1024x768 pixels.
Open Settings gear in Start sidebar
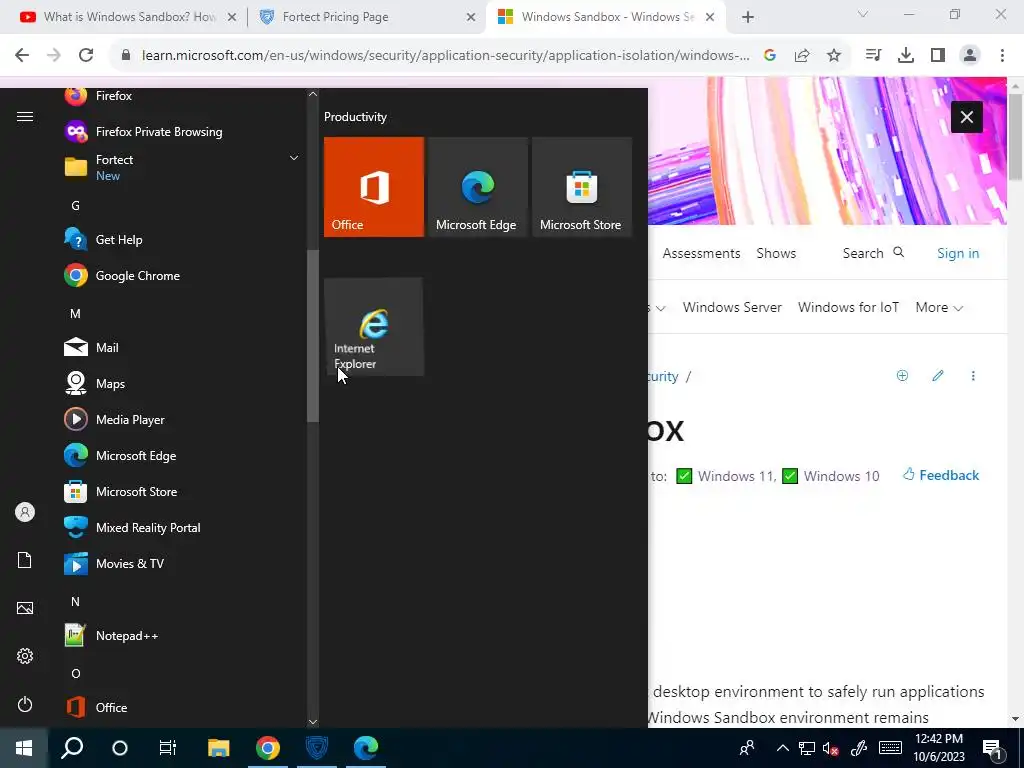click(x=25, y=656)
